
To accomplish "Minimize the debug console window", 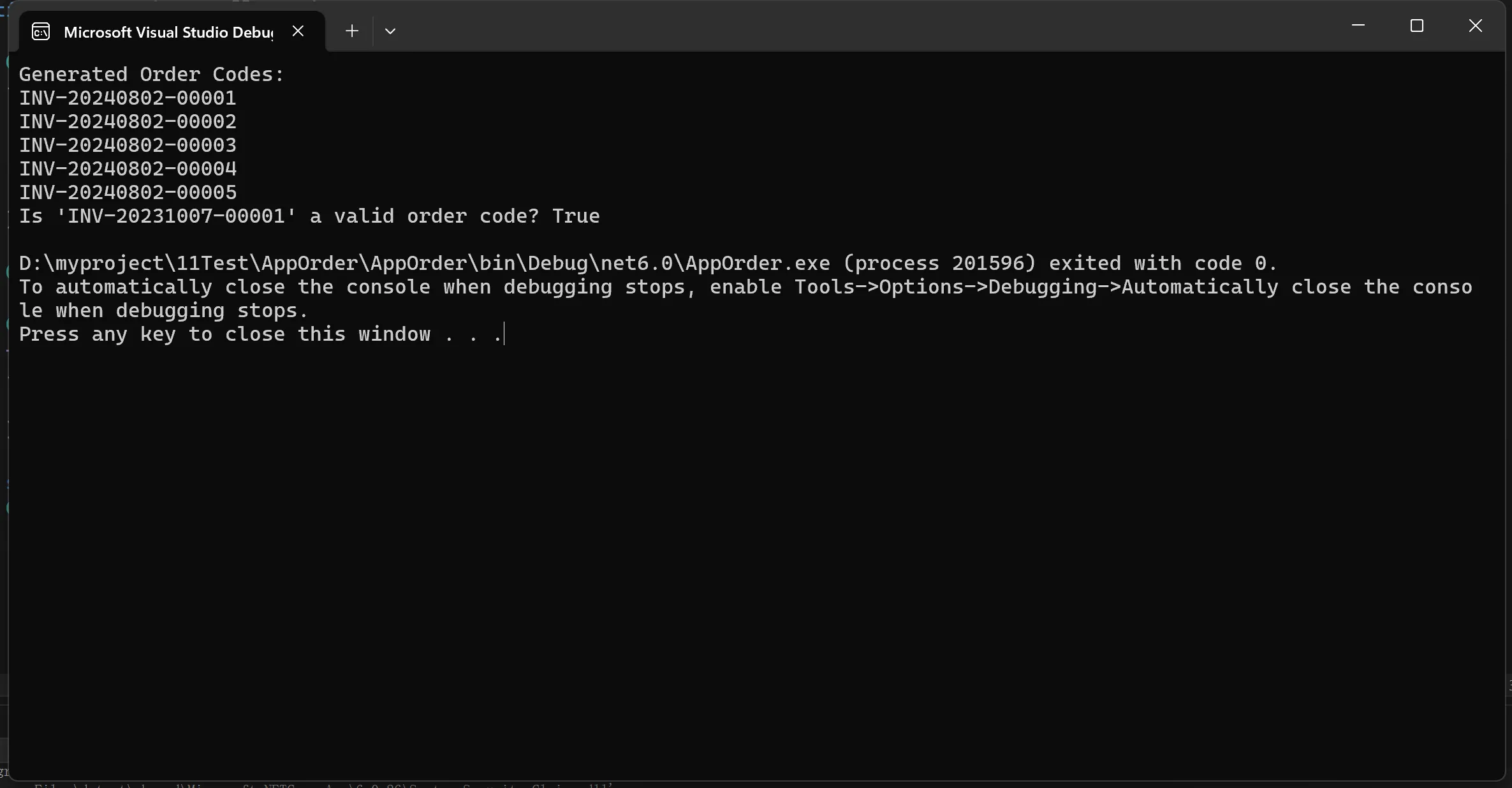I will [x=1358, y=26].
